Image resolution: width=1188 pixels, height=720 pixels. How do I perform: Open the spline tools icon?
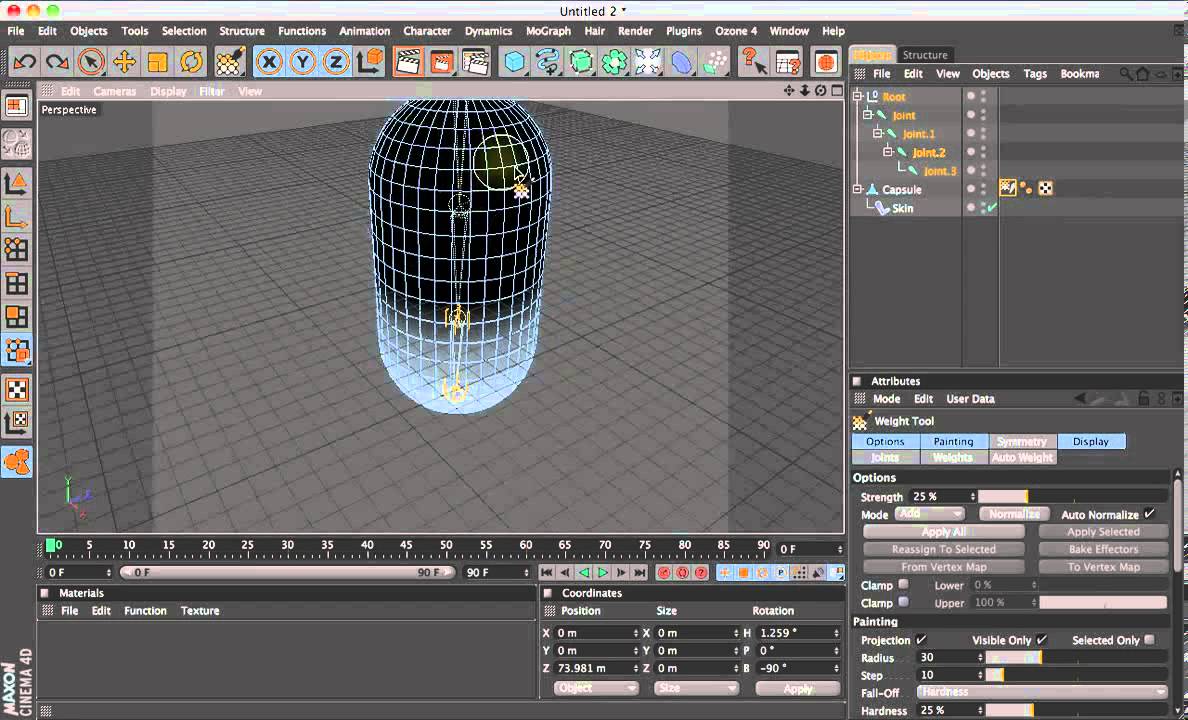(547, 62)
